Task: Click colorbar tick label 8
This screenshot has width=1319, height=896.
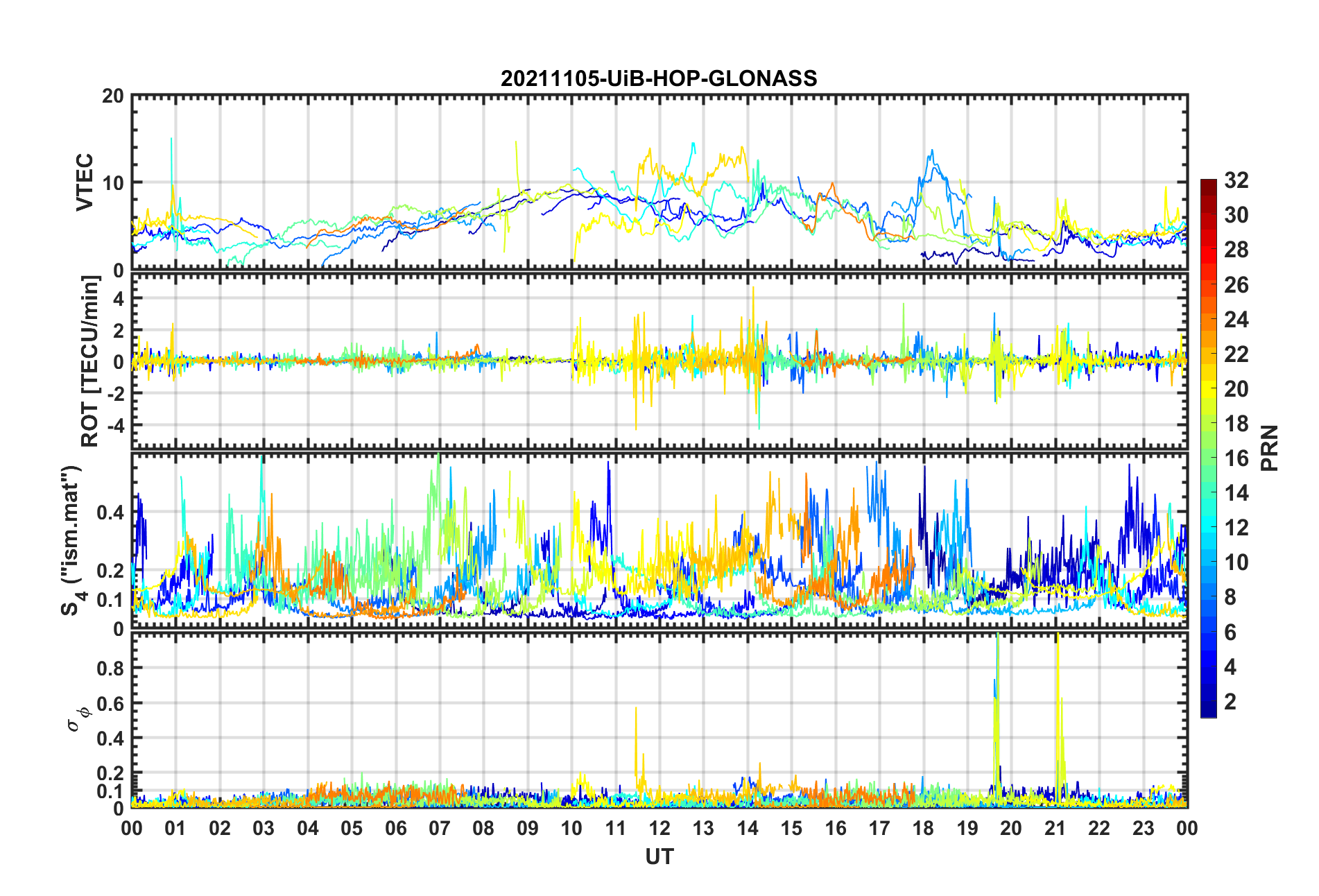Action: click(1230, 597)
